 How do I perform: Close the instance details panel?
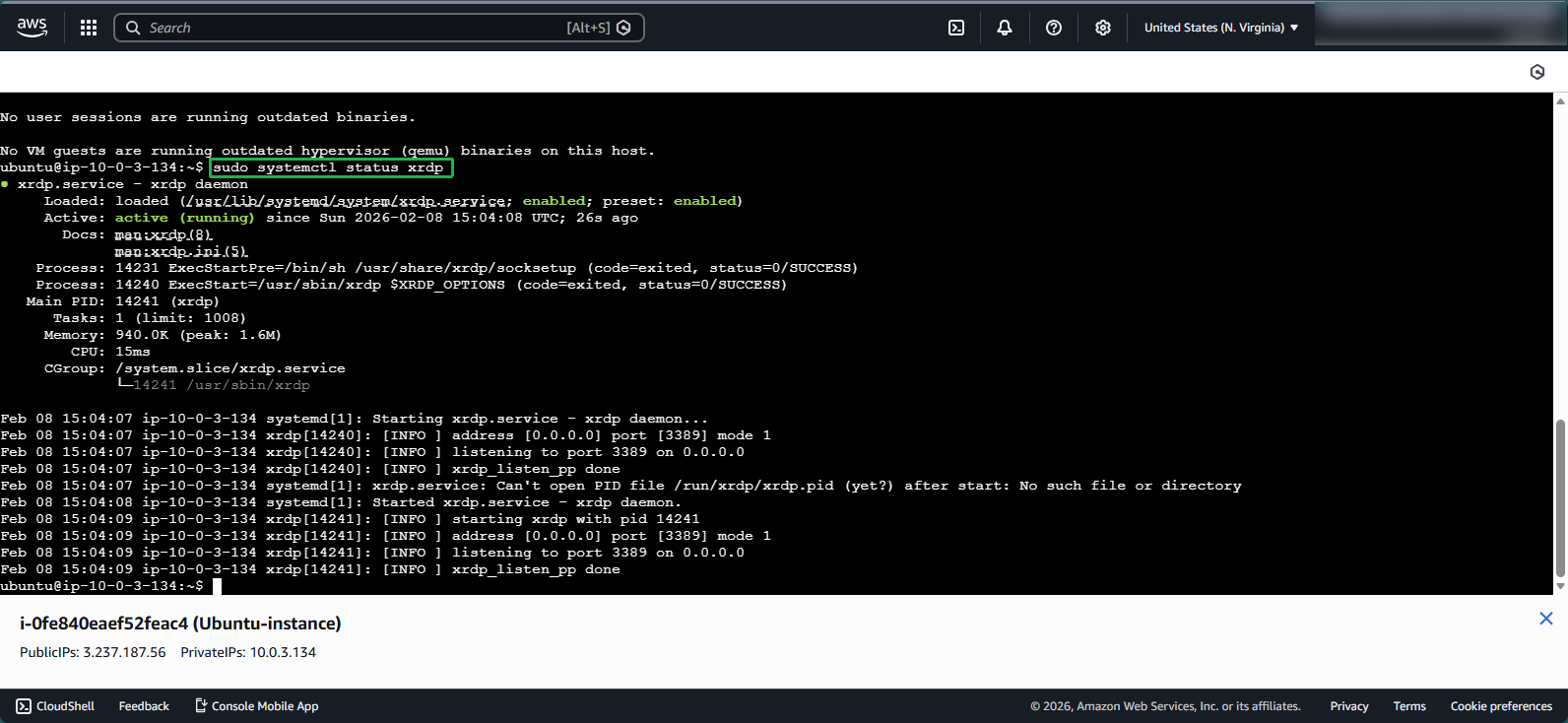(x=1546, y=619)
